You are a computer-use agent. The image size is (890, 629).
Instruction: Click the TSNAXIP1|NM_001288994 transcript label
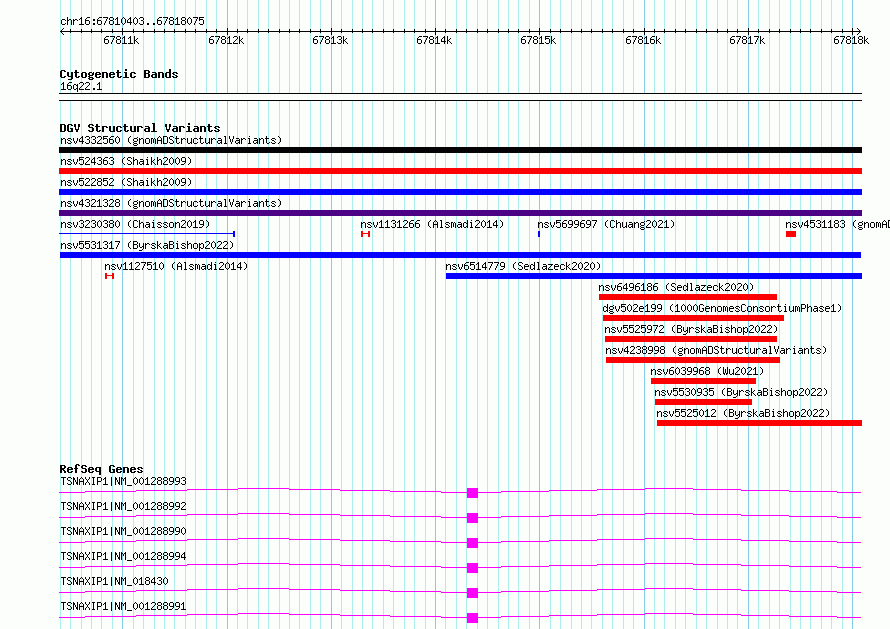[x=123, y=556]
